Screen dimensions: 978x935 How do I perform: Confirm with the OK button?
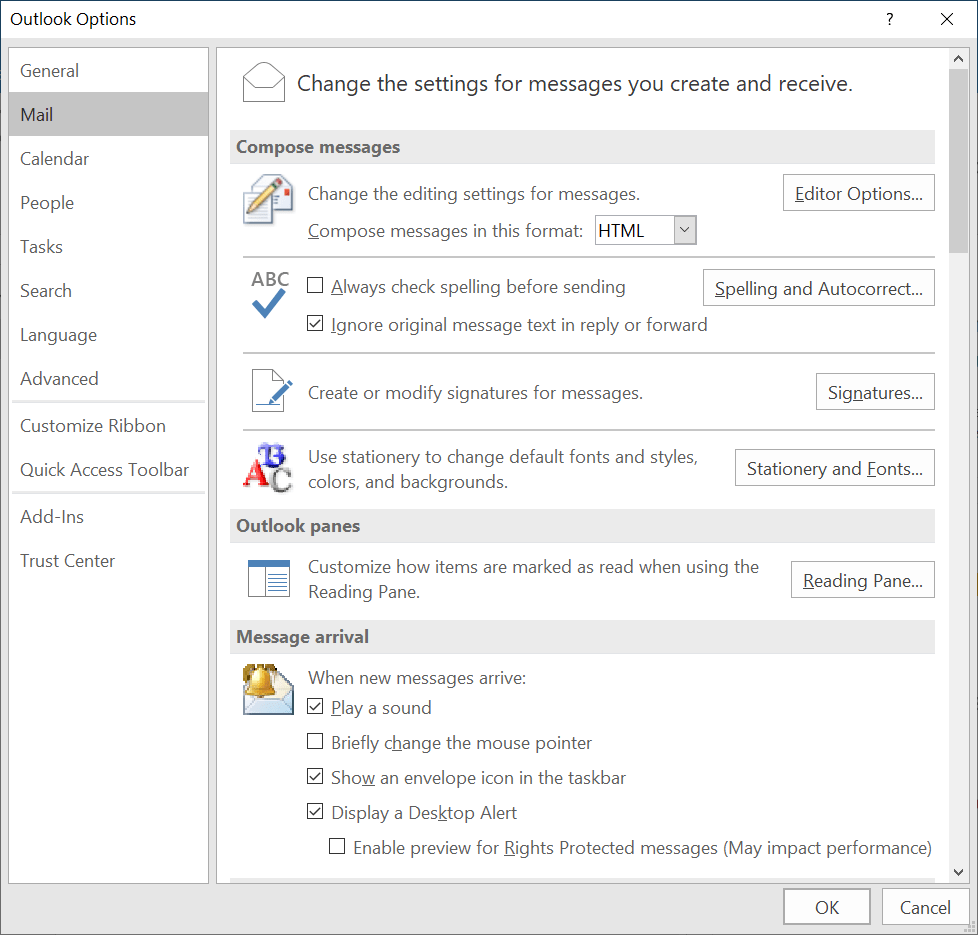tap(826, 907)
